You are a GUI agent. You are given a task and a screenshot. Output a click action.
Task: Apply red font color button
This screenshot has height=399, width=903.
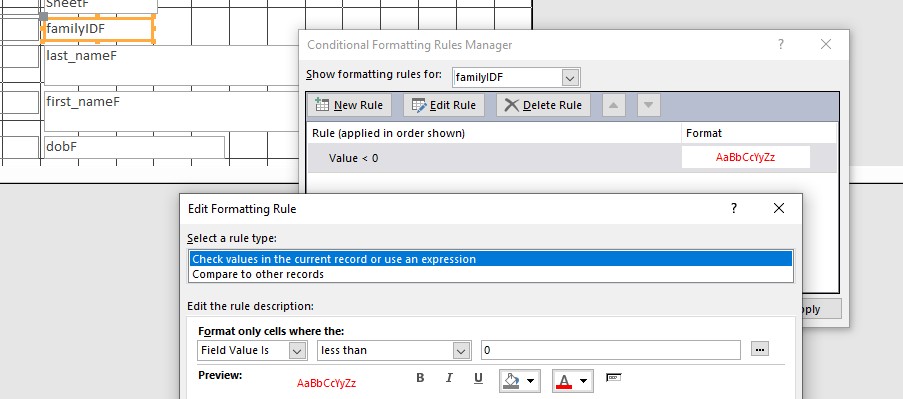coord(564,381)
